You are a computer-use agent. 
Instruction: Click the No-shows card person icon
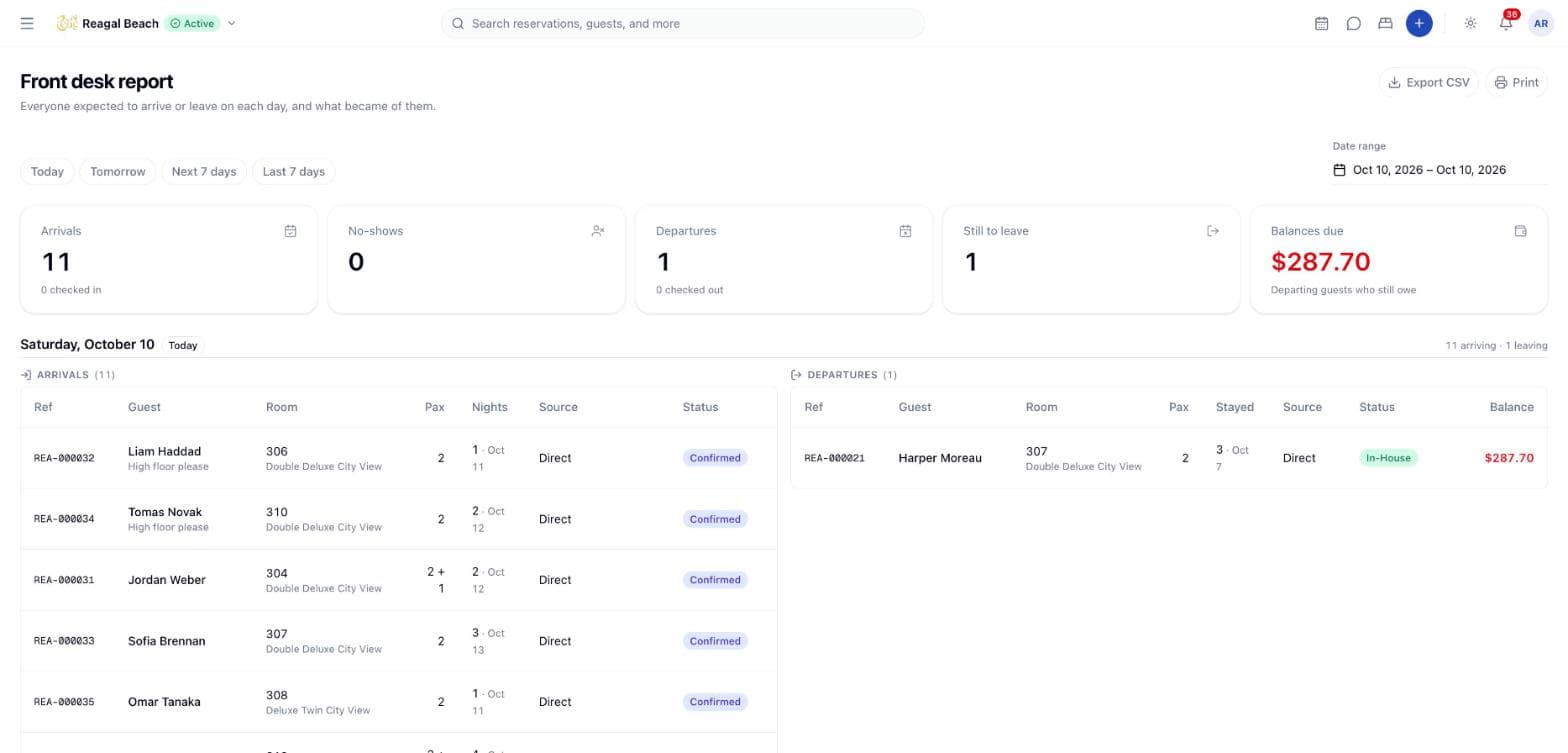pyautogui.click(x=598, y=231)
